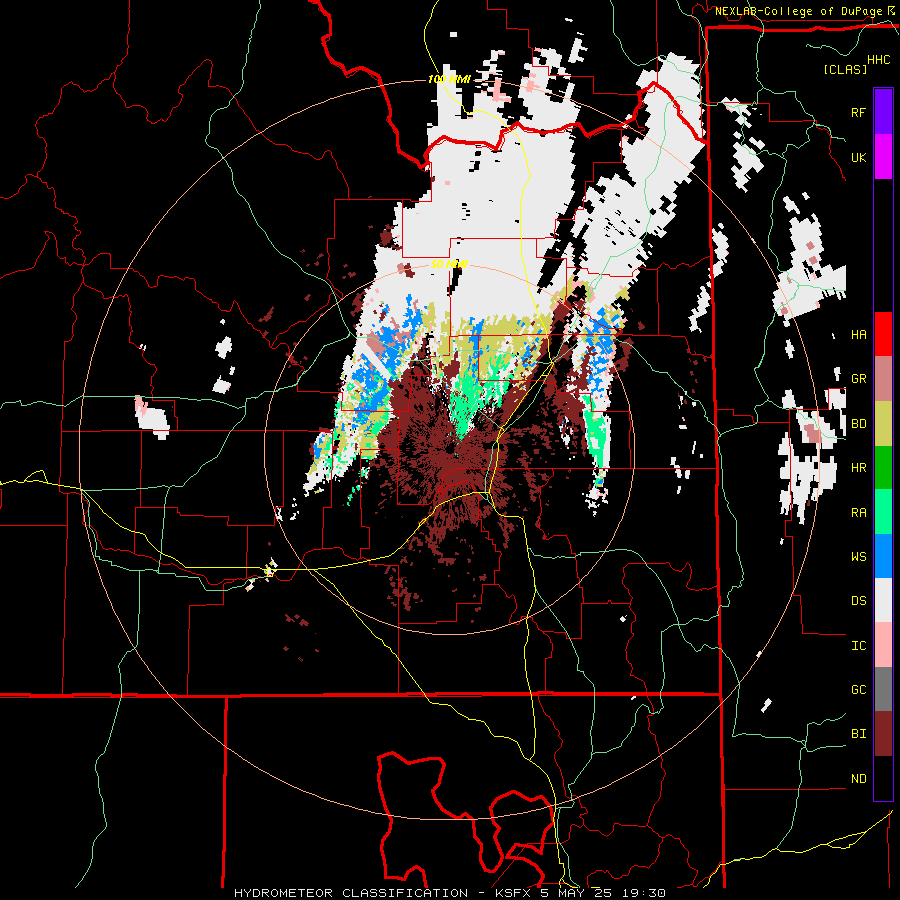Viewport: 900px width, 900px height.
Task: Click the GR legend label
Action: (858, 379)
